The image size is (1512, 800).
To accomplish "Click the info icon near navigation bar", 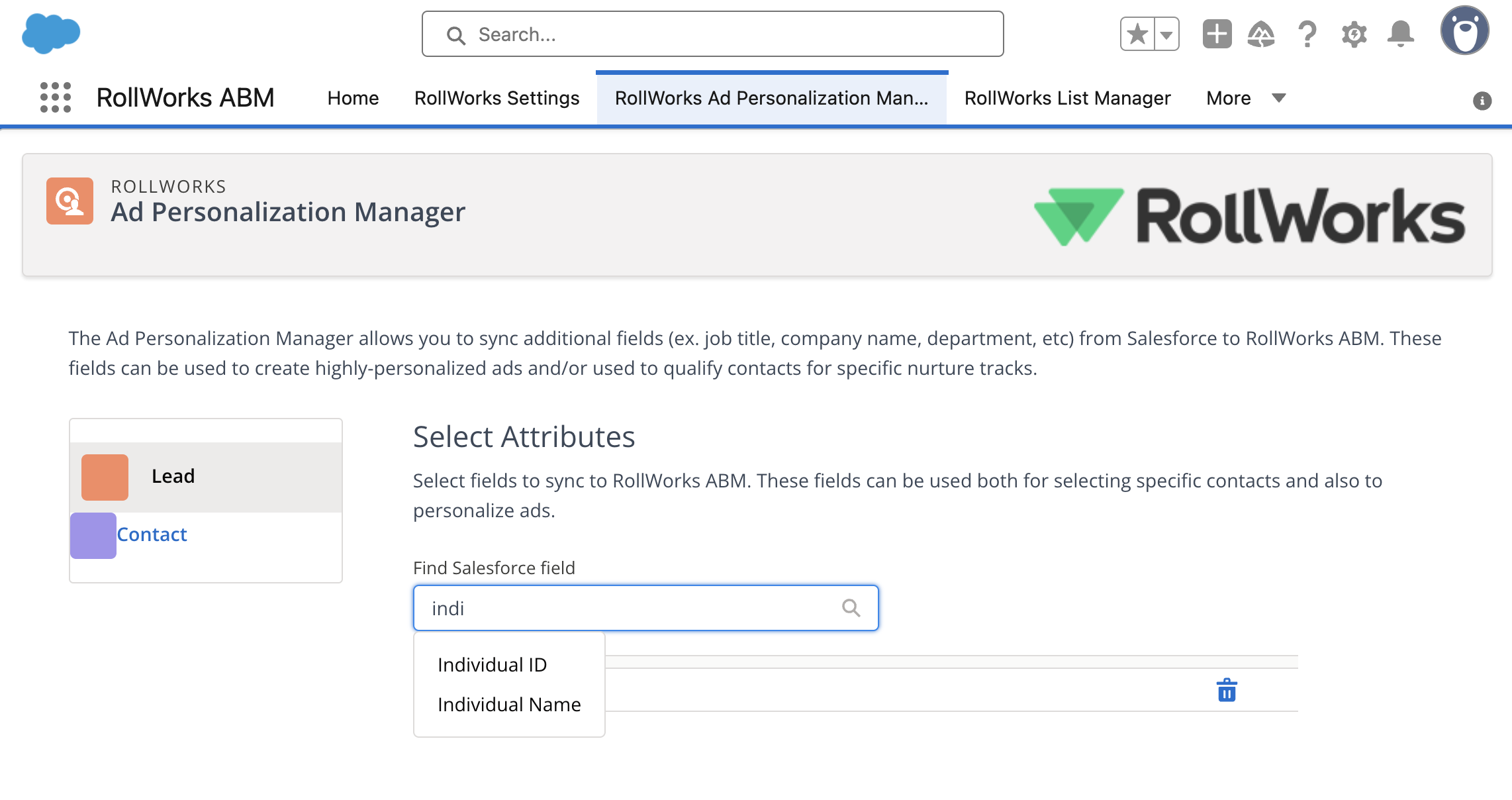I will [x=1482, y=101].
